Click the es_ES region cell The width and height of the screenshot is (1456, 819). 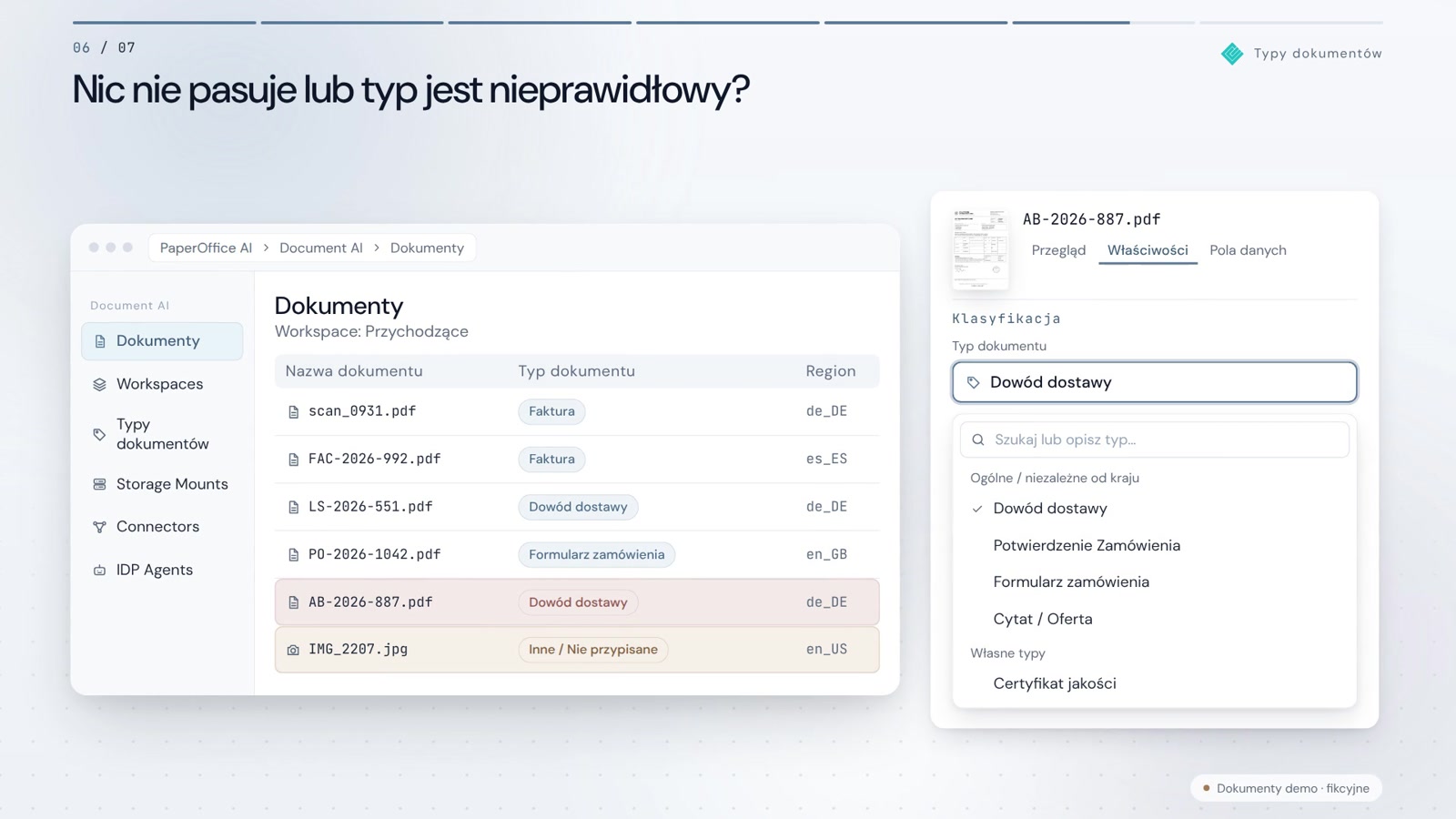(826, 460)
